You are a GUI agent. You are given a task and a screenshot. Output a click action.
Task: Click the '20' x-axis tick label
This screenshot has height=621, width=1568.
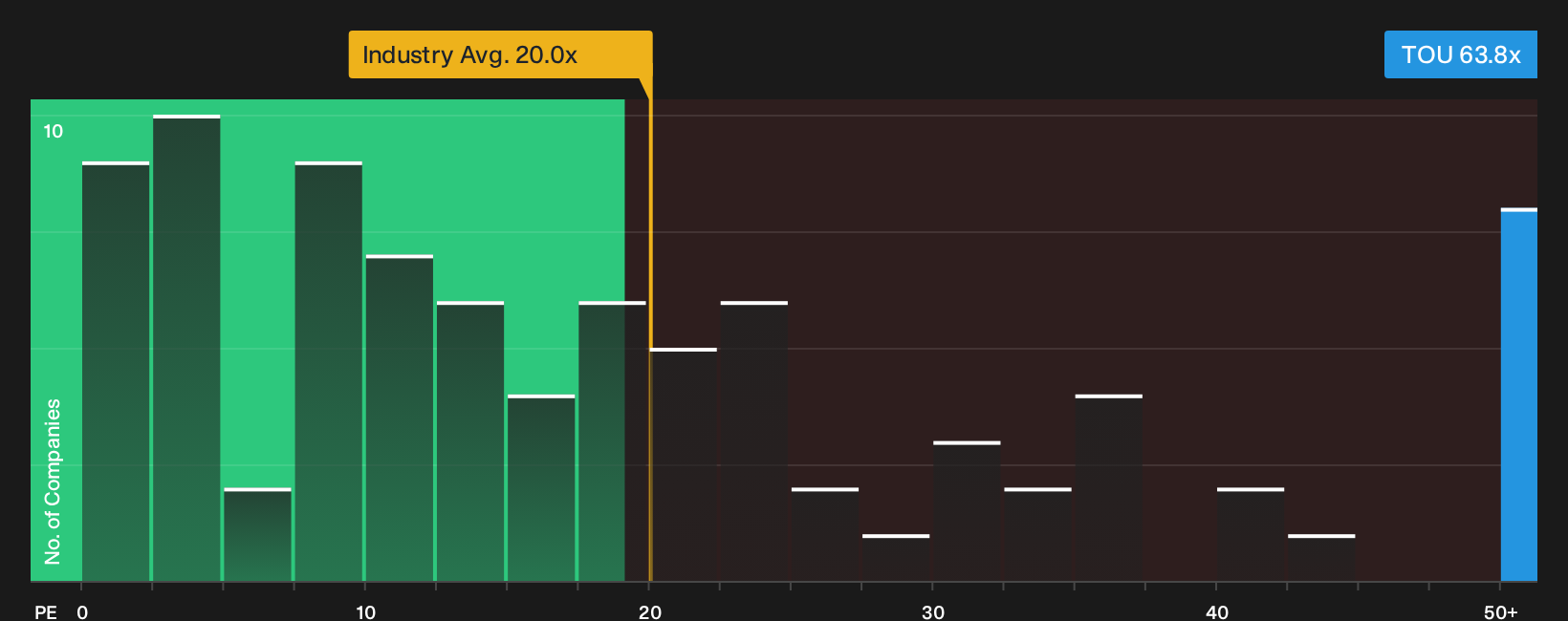point(650,612)
